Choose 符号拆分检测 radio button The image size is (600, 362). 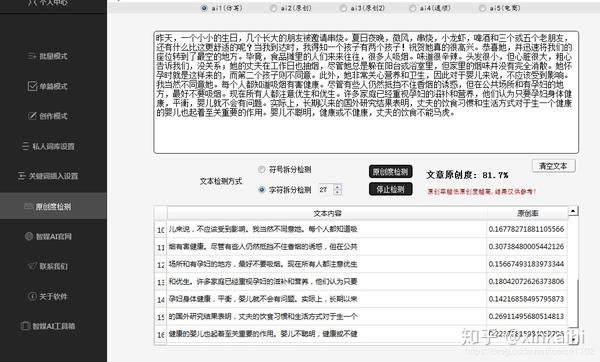coord(261,170)
